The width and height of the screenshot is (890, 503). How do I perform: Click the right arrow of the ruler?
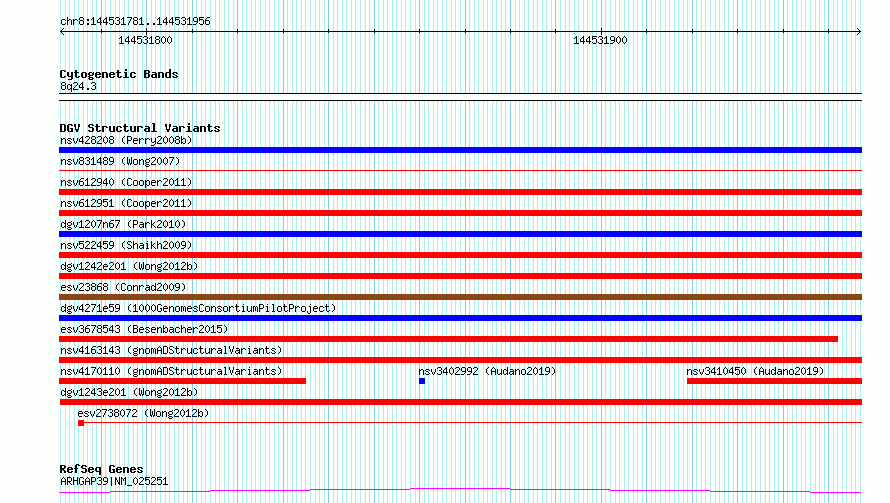click(x=859, y=32)
